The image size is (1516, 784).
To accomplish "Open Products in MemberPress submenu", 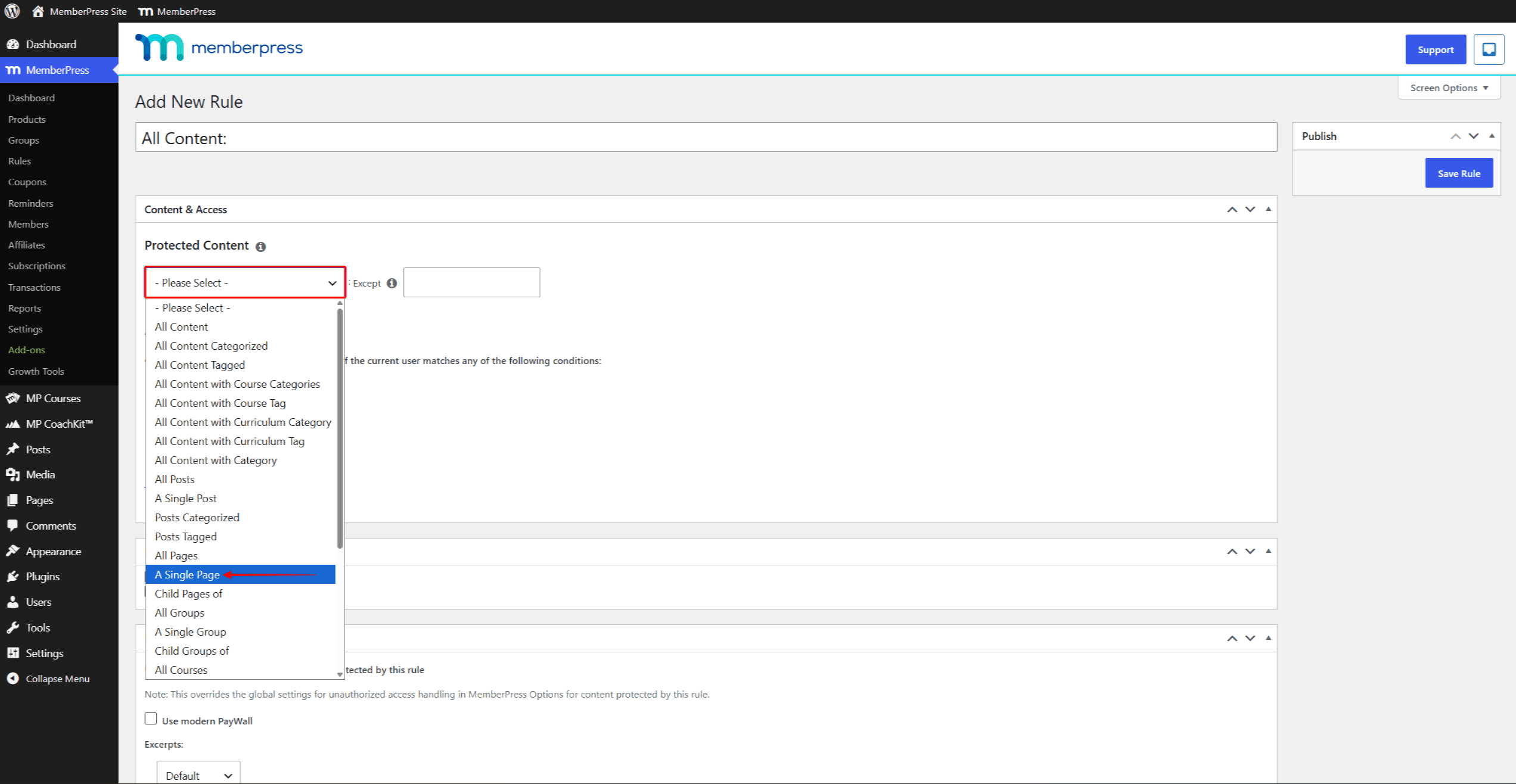I will coord(27,119).
